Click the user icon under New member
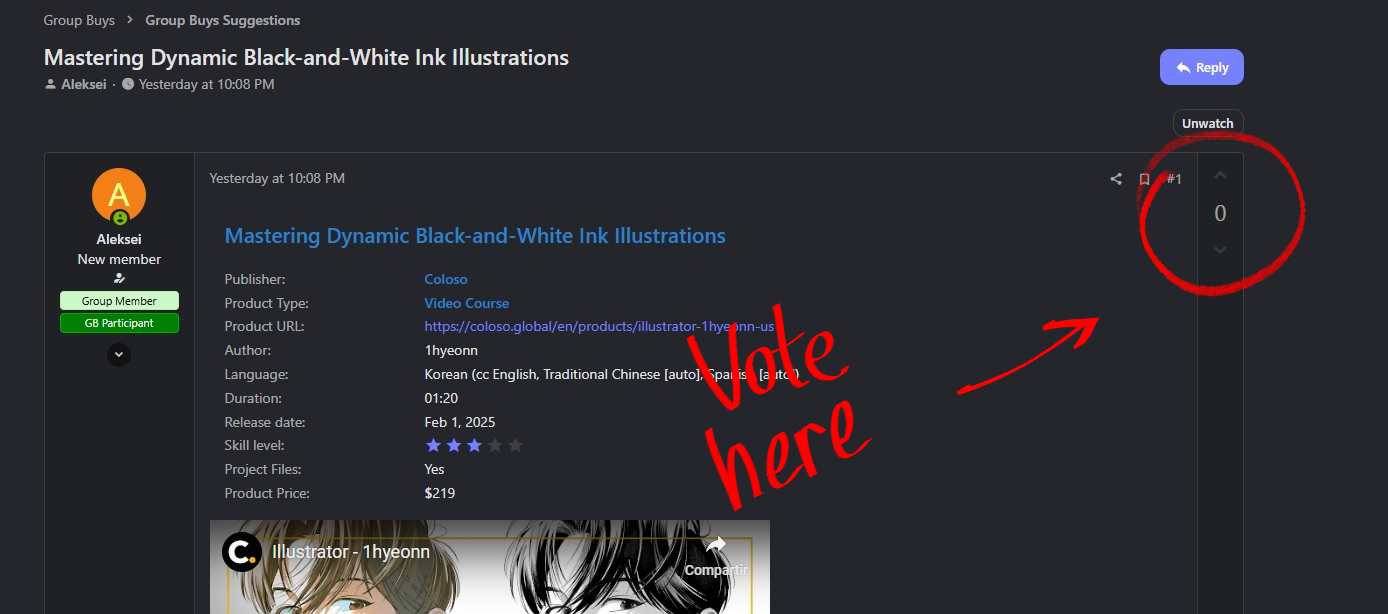Viewport: 1388px width, 614px height. click(x=119, y=278)
